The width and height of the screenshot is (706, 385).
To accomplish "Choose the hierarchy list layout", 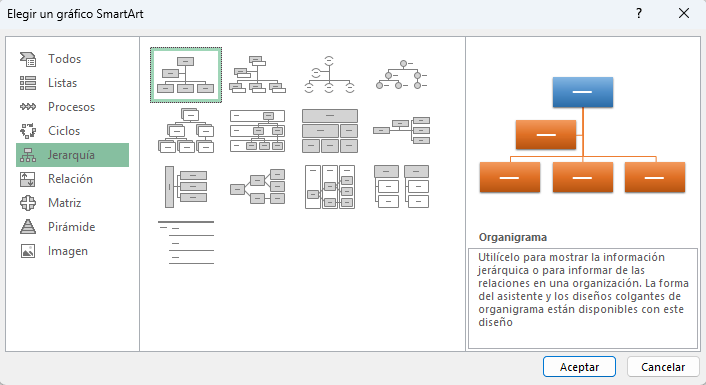I will [402, 186].
